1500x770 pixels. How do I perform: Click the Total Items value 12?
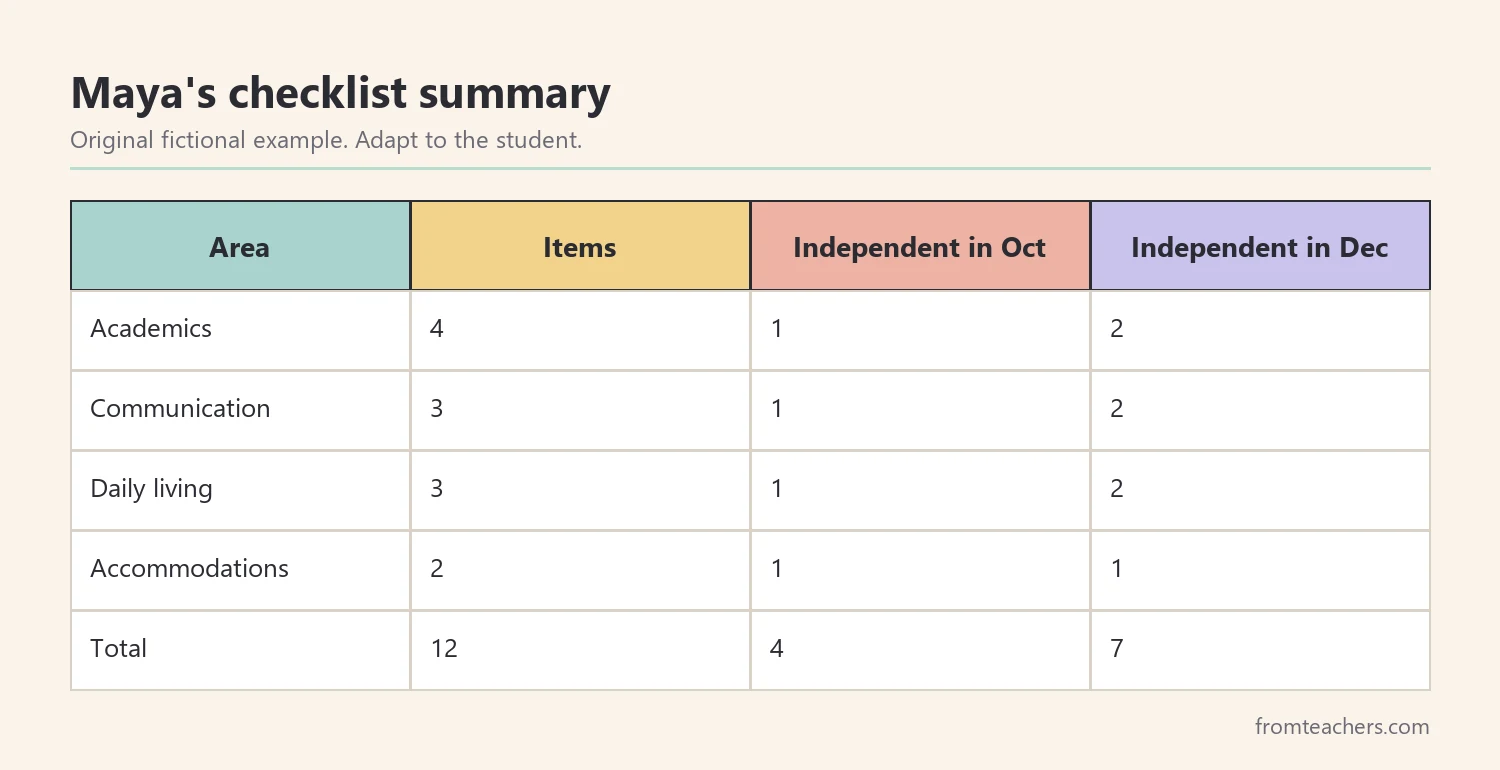[444, 649]
